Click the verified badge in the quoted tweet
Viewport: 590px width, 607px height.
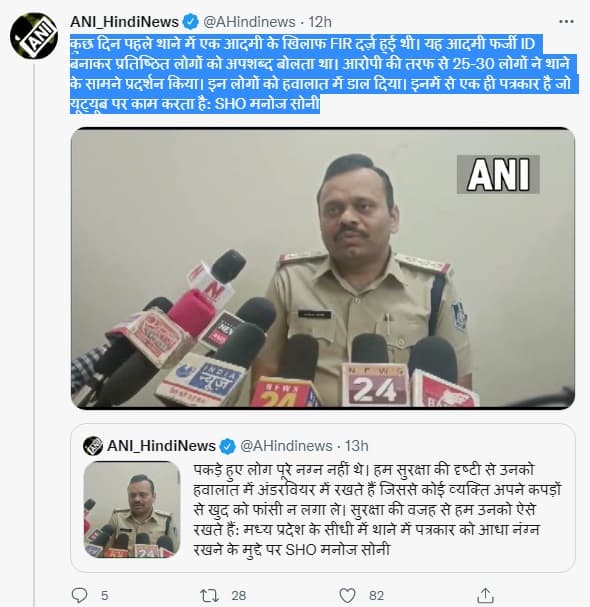click(228, 446)
